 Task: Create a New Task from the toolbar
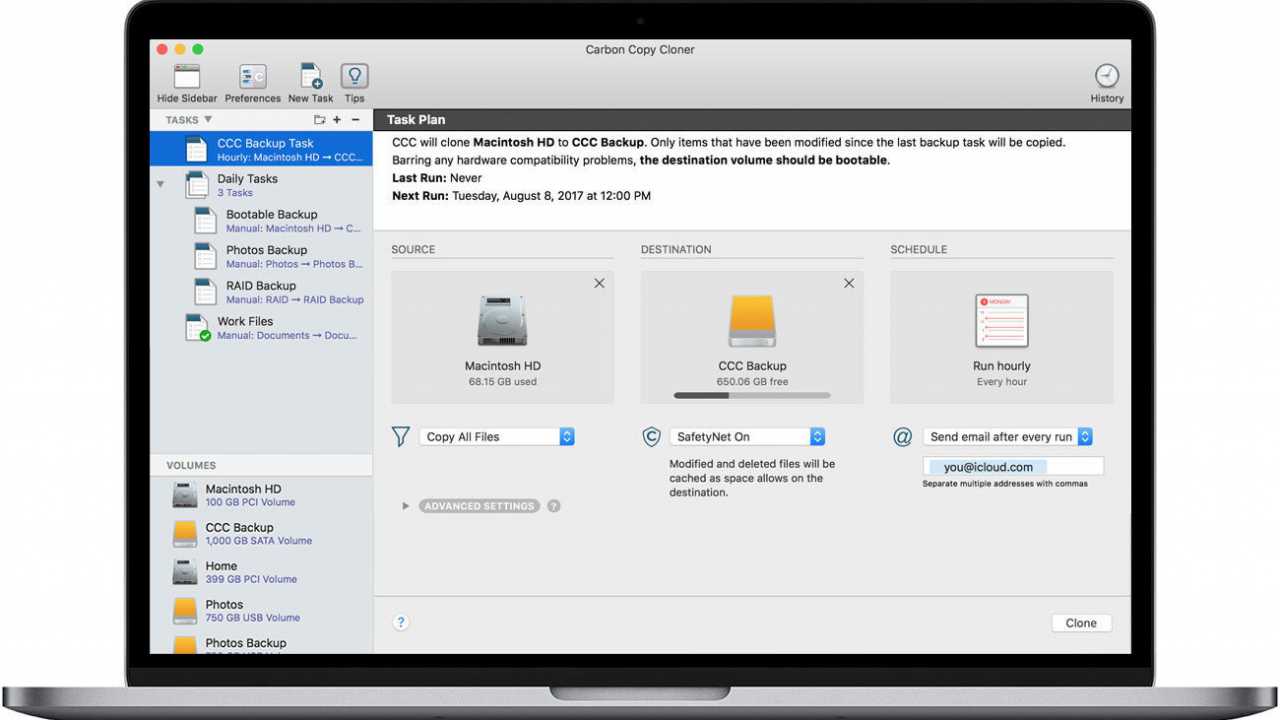coord(311,77)
